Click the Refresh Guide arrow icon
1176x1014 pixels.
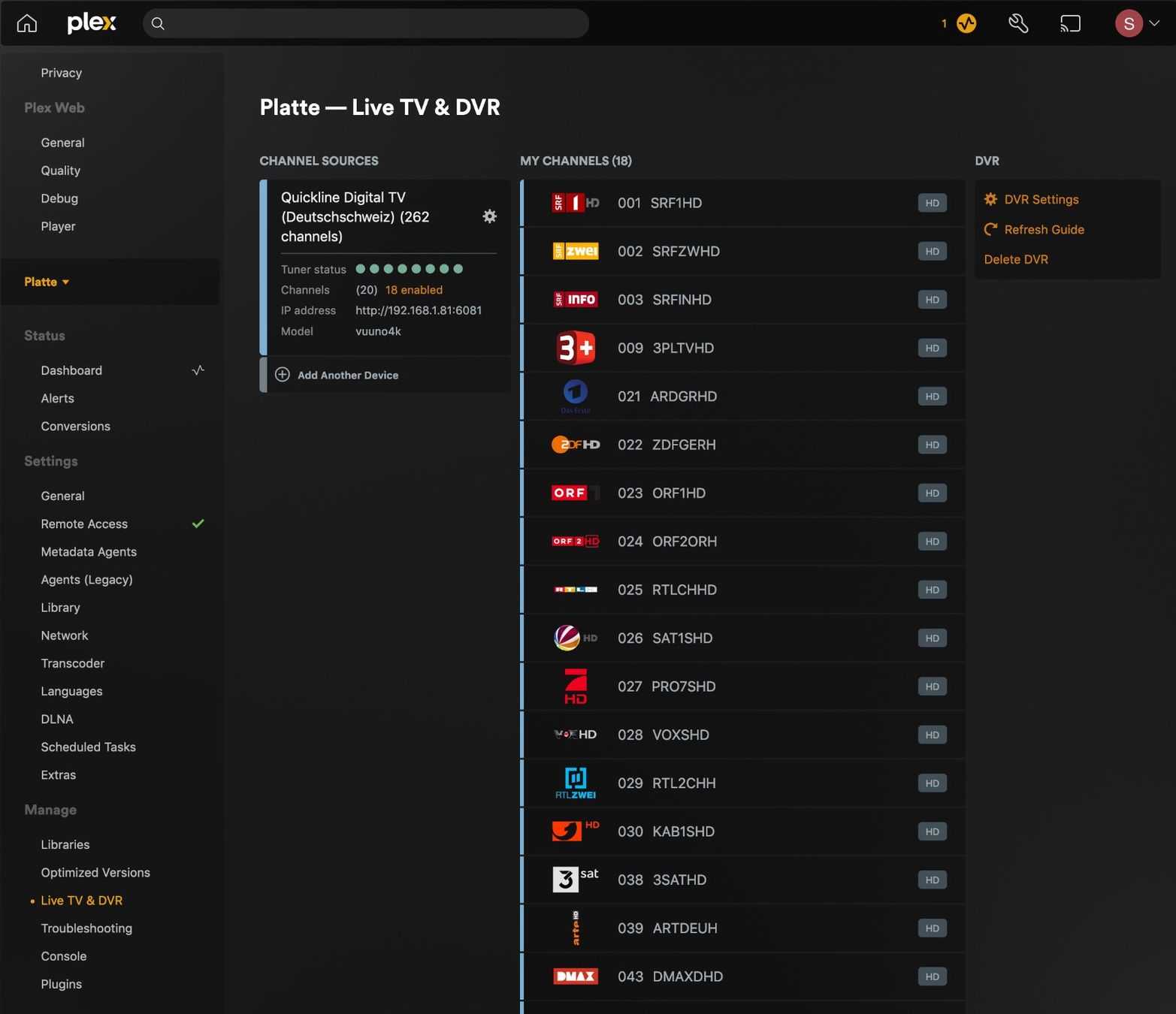click(x=991, y=229)
